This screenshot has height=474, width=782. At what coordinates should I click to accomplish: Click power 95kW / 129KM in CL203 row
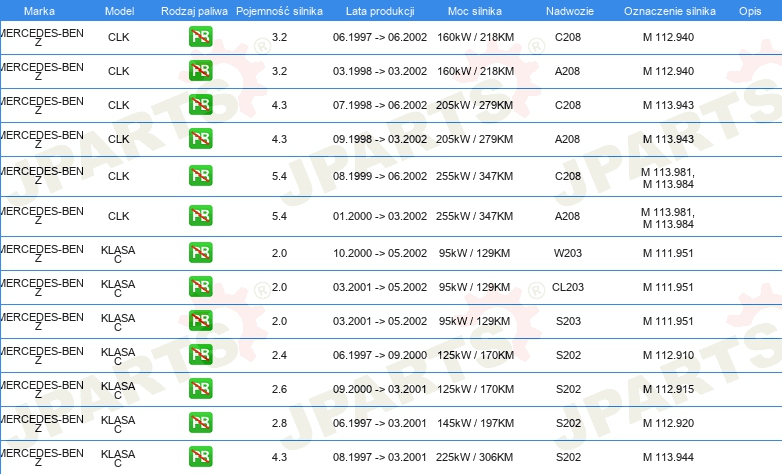click(474, 287)
